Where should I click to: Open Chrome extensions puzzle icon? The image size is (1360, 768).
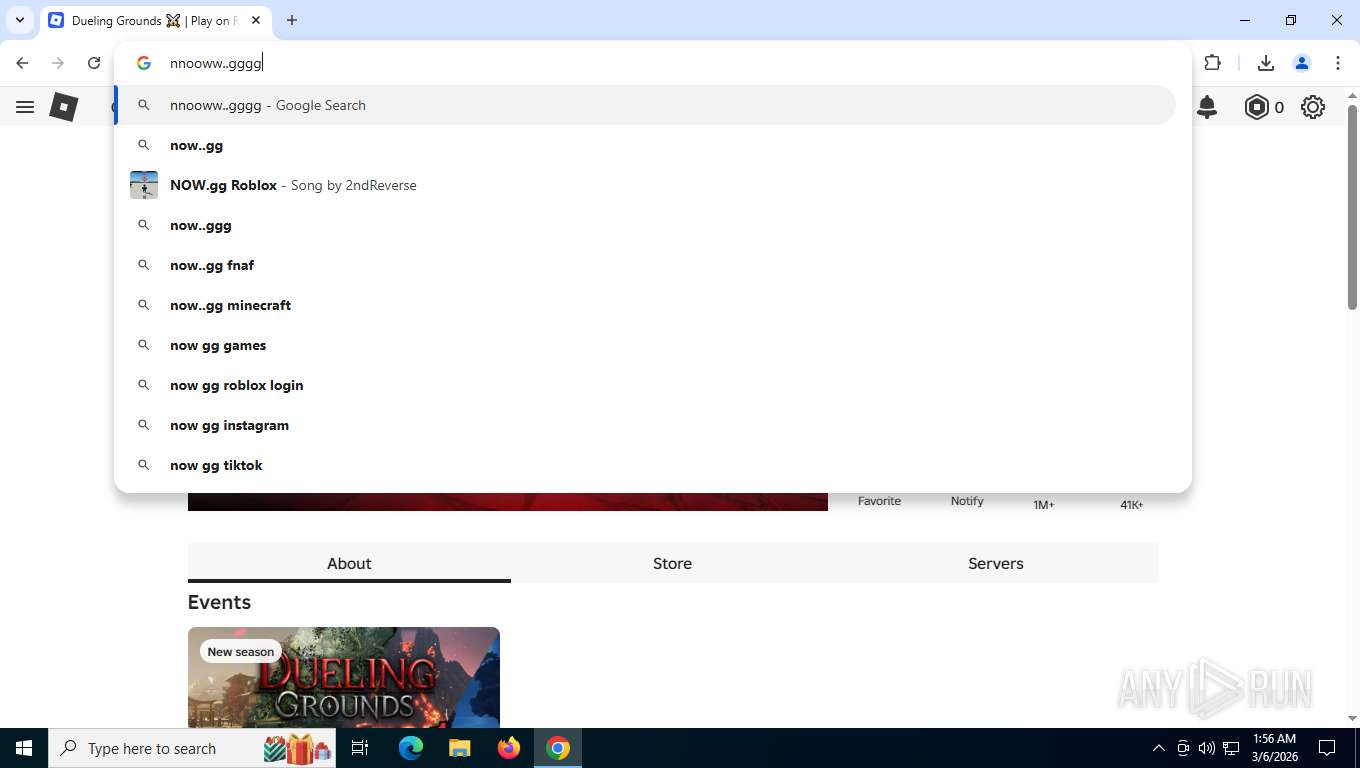(1213, 63)
